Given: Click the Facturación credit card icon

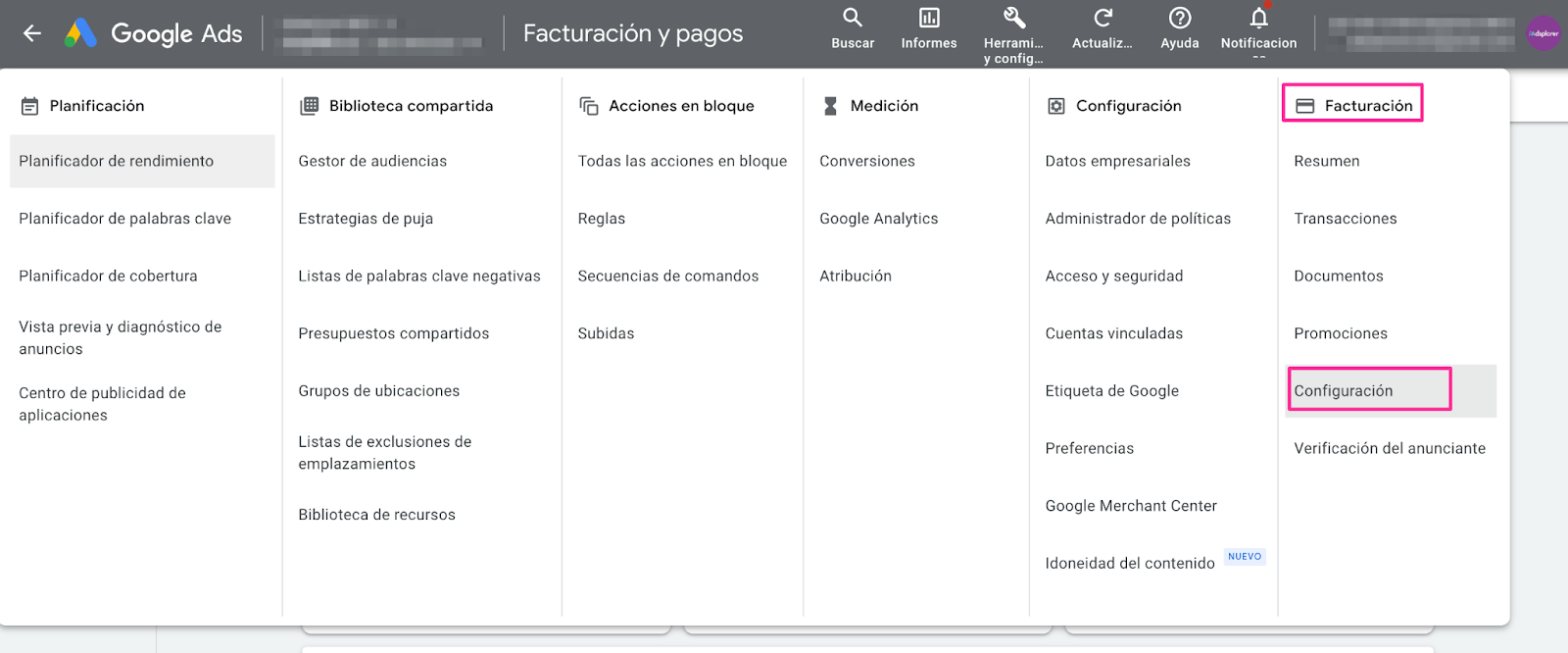Looking at the screenshot, I should pos(1305,106).
